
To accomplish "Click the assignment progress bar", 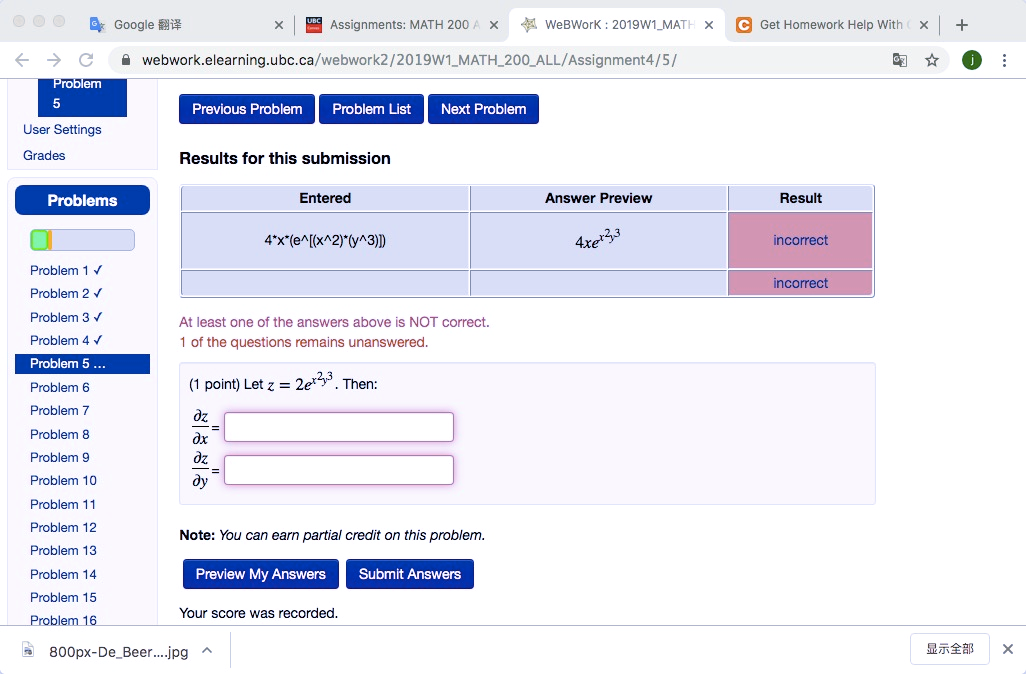I will tap(81, 239).
